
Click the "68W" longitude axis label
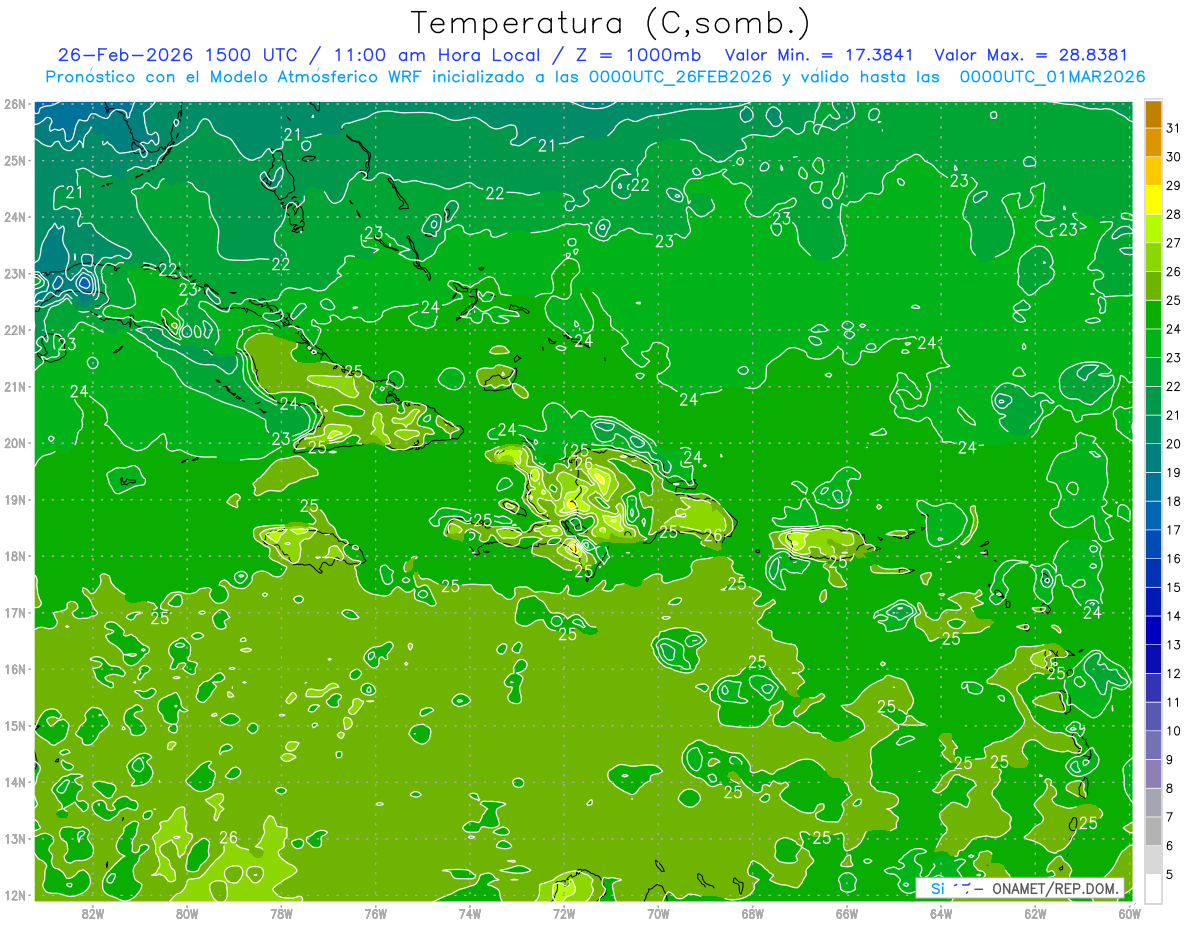(x=752, y=912)
